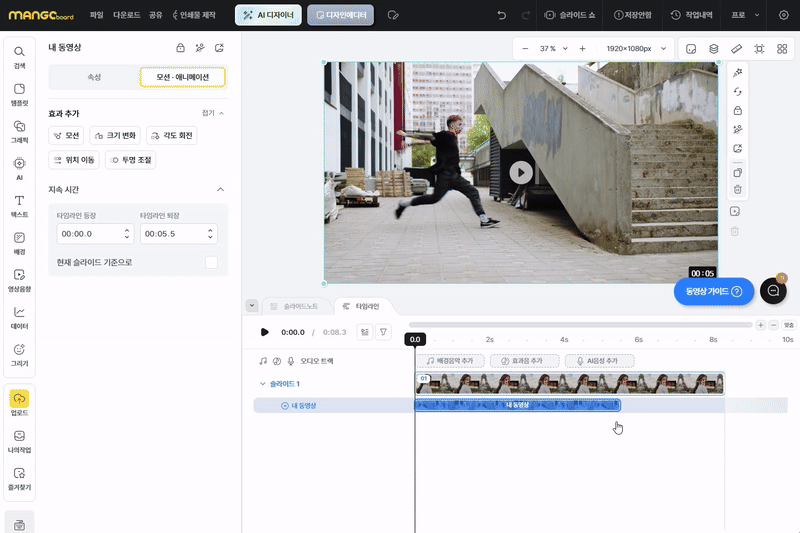This screenshot has width=800, height=533.
Task: Open the 37% zoom level dropdown
Action: [553, 48]
